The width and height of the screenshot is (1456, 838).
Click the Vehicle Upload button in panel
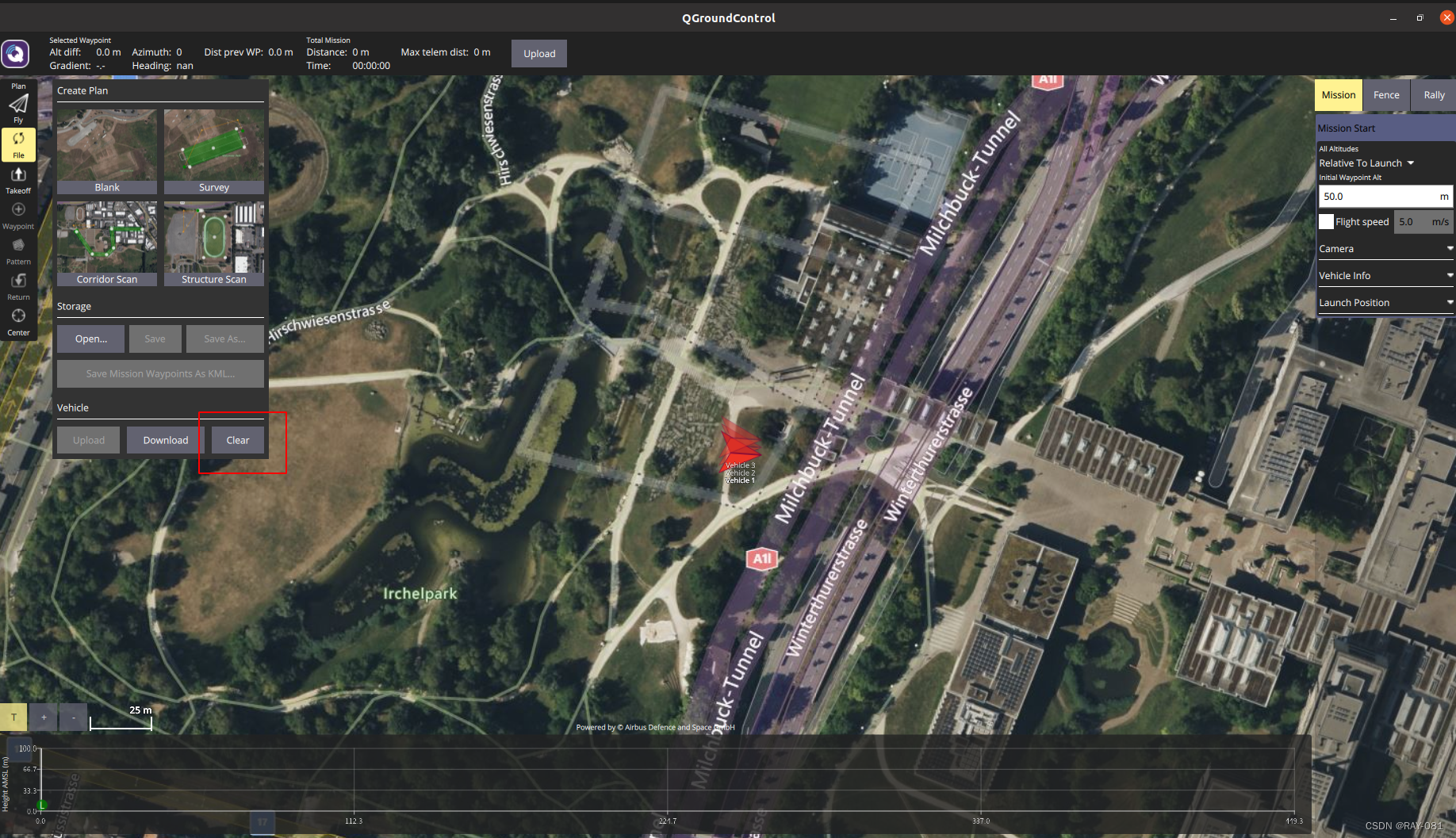pyautogui.click(x=88, y=440)
